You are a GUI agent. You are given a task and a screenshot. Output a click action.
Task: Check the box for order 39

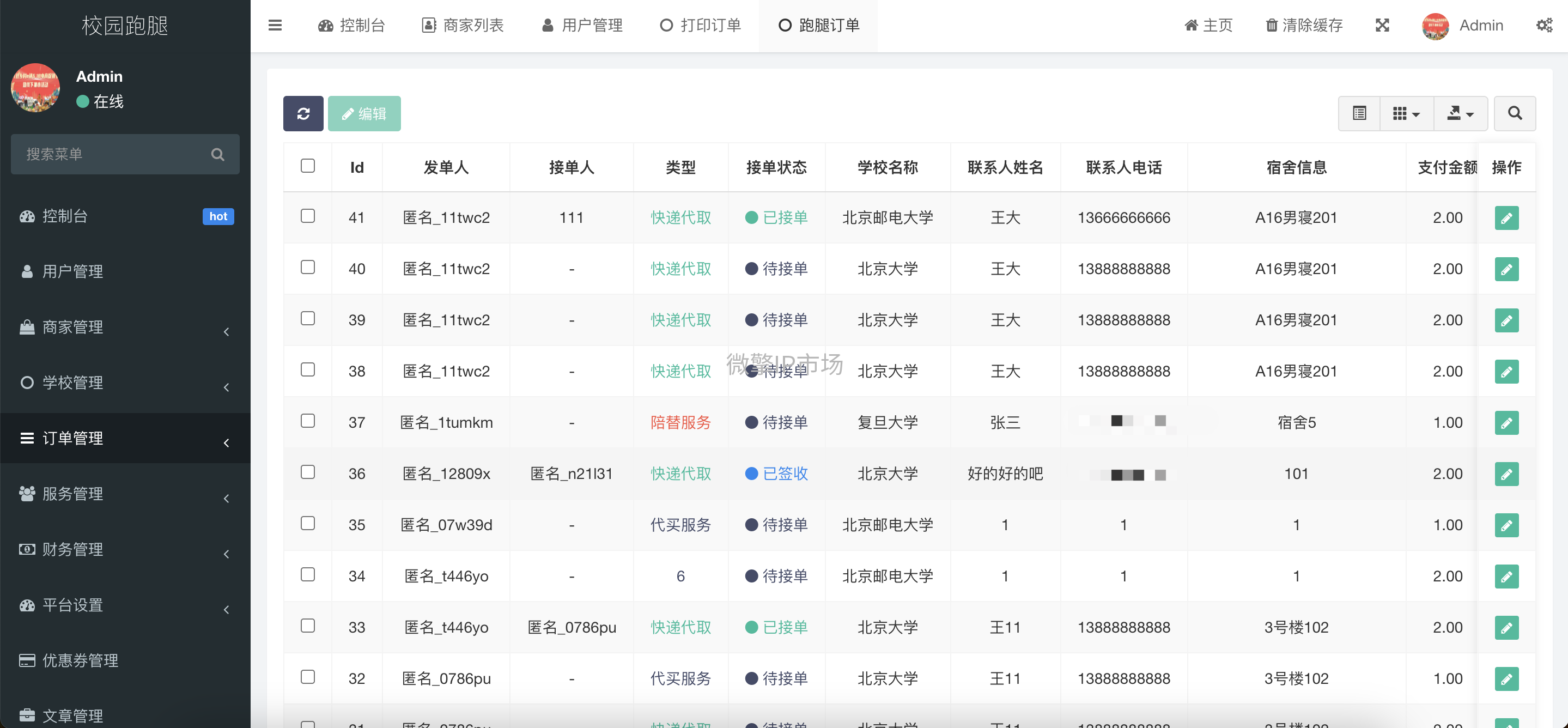[308, 318]
